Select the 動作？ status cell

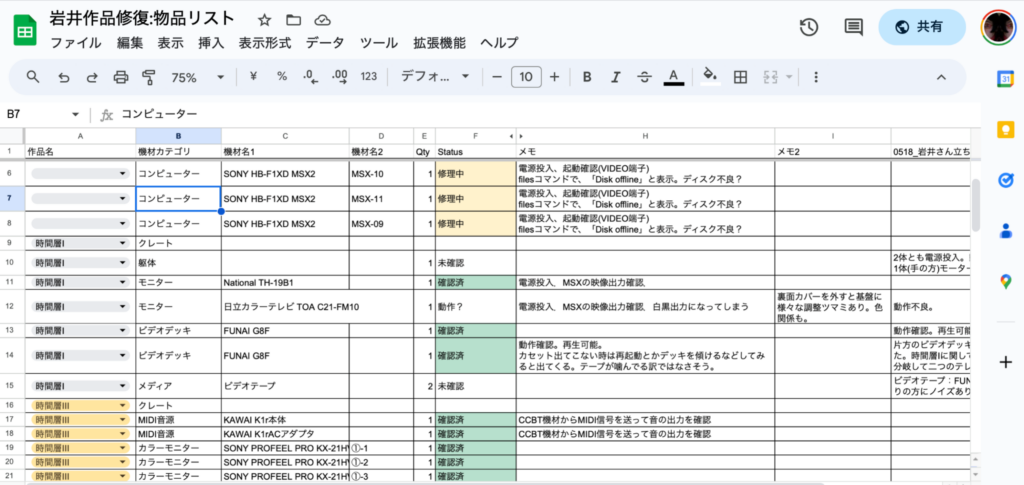point(475,306)
